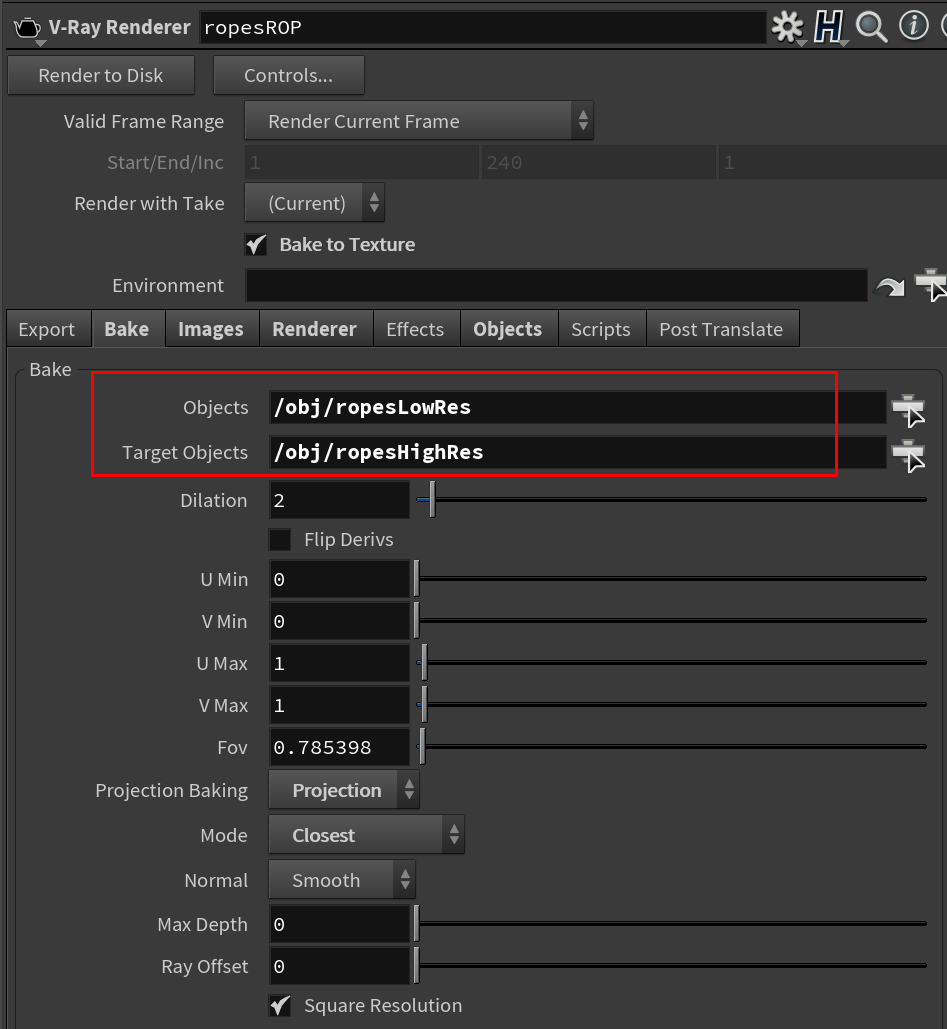The image size is (947, 1029).
Task: Switch to the Export tab
Action: [47, 329]
